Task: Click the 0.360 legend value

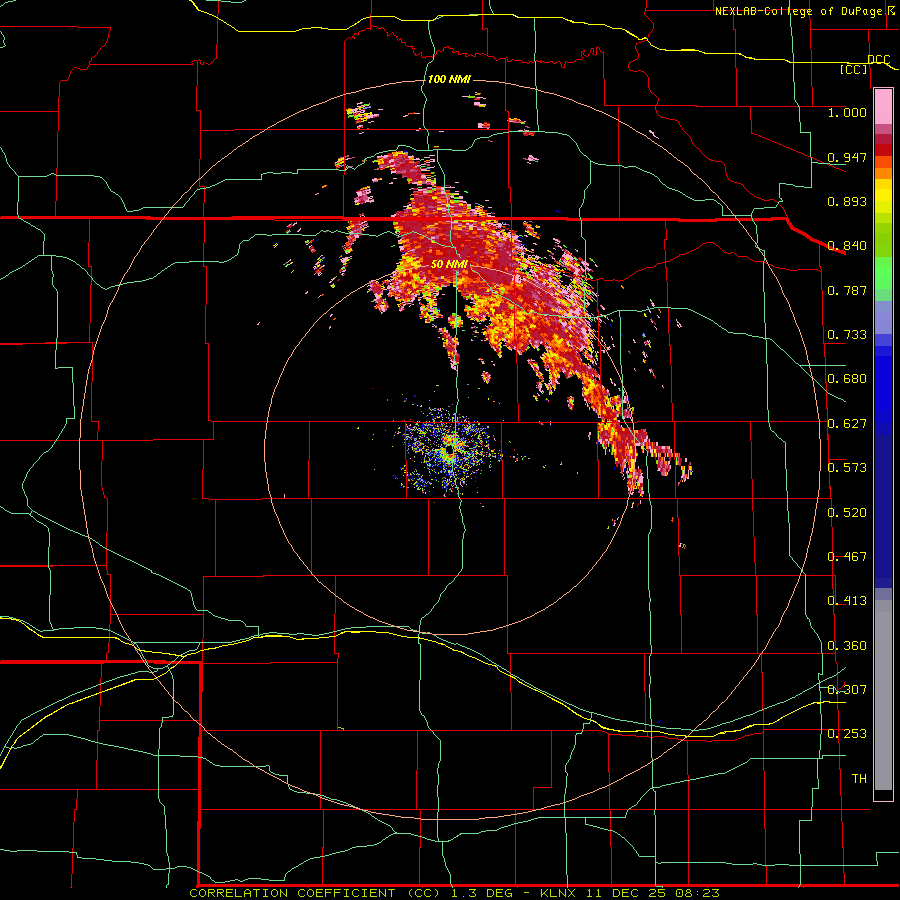Action: tap(847, 646)
